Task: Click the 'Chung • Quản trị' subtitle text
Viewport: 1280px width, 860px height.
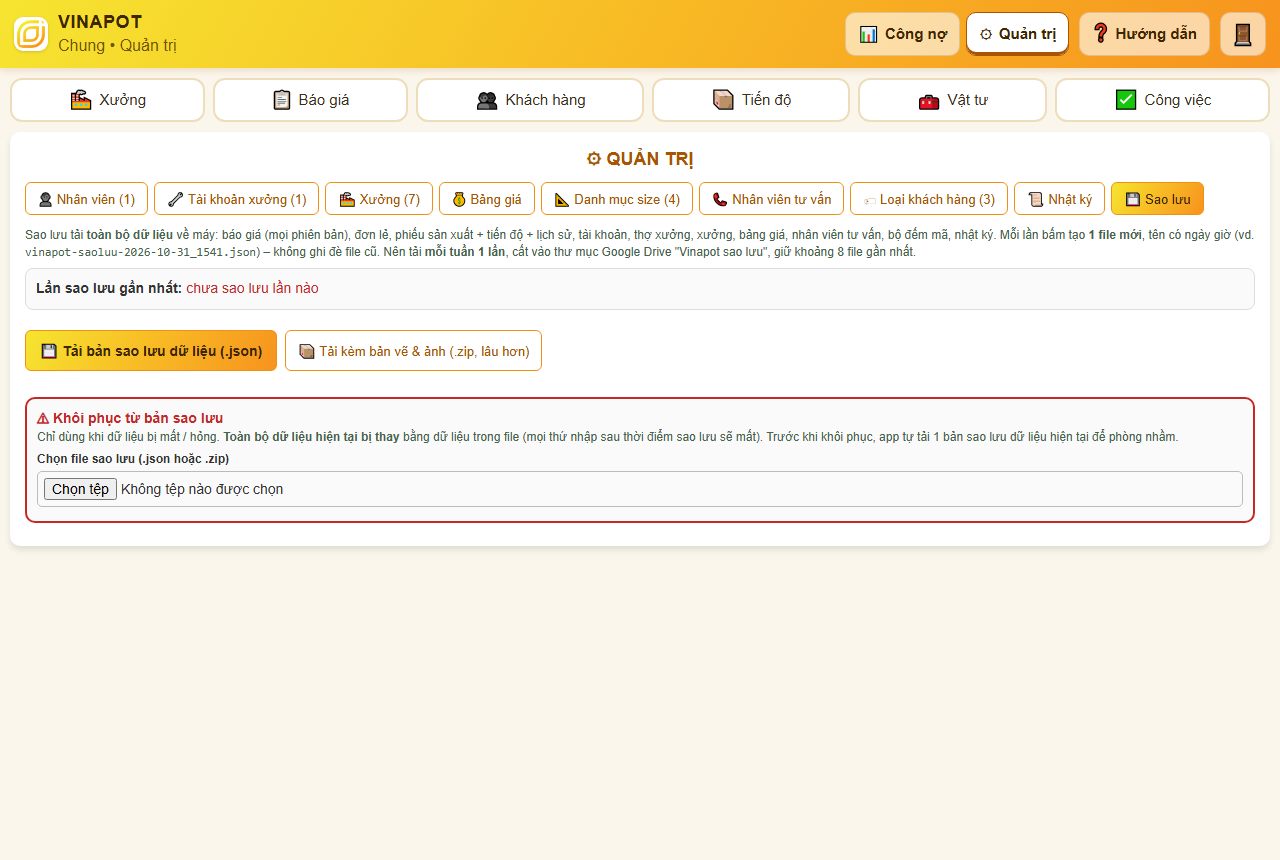Action: pos(118,45)
